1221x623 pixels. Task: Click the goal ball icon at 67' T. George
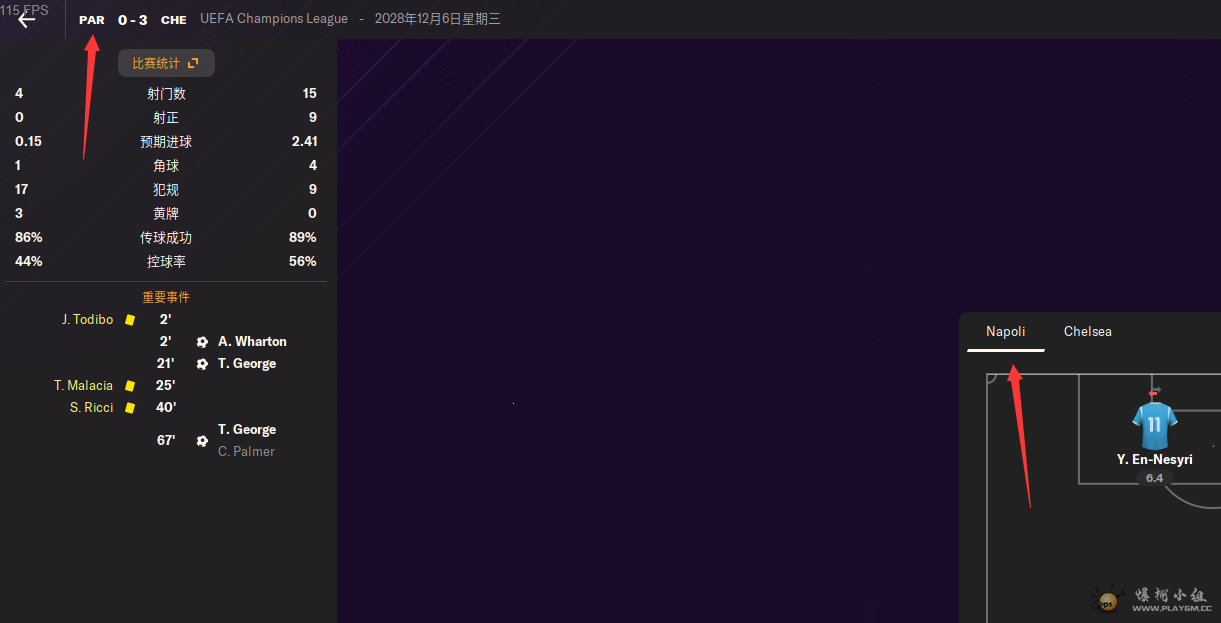[202, 440]
